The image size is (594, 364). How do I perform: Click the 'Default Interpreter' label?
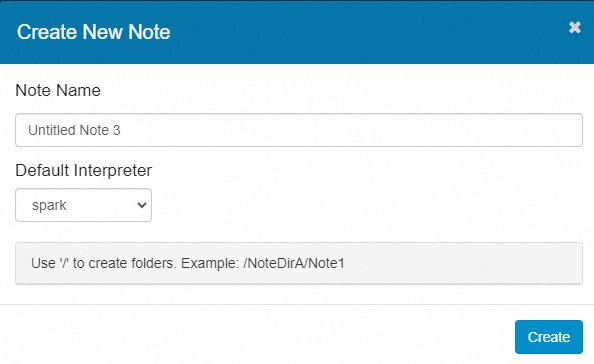[83, 170]
